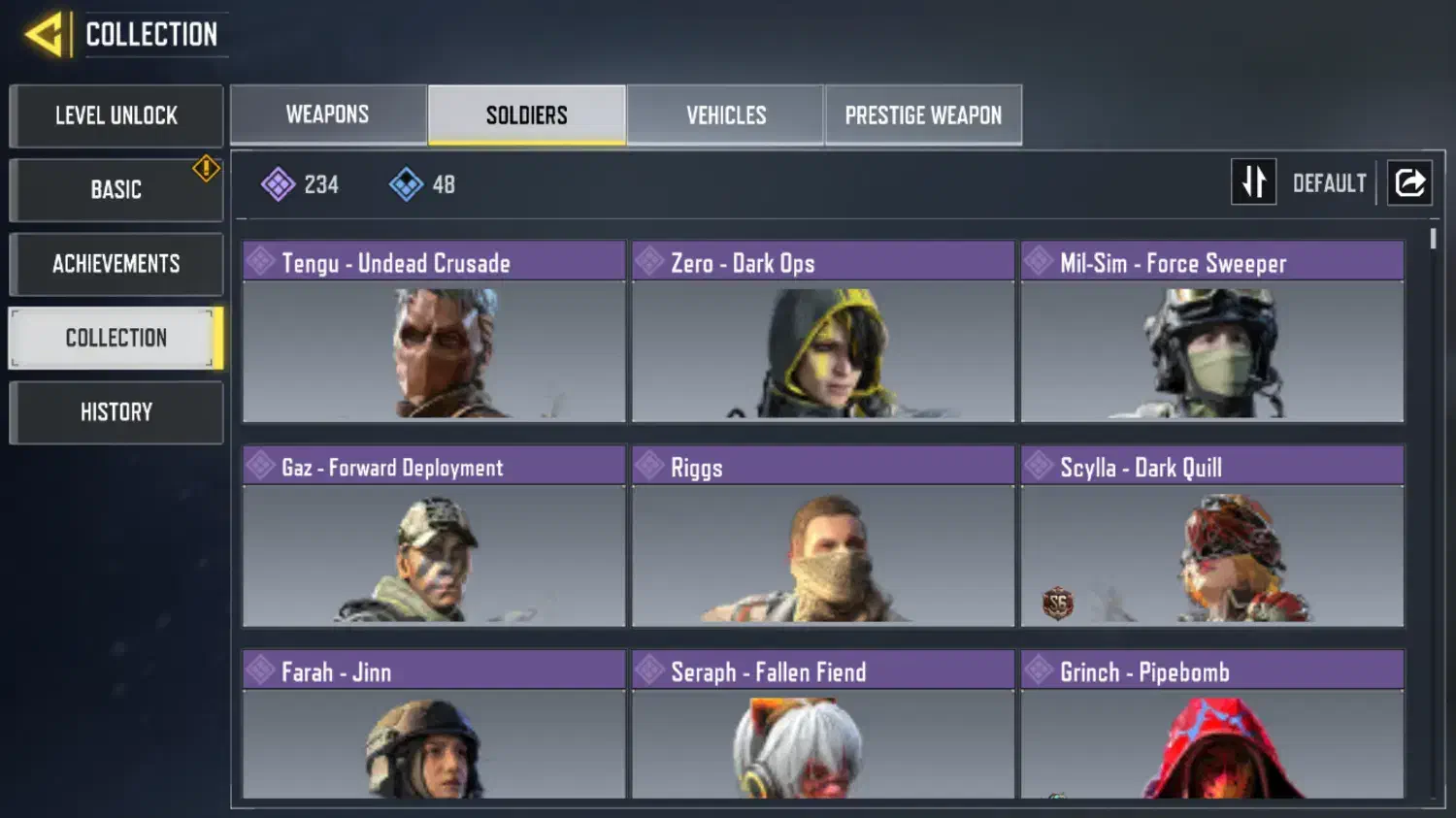
Task: Open the DEFAULT sort dropdown
Action: coord(1329,183)
